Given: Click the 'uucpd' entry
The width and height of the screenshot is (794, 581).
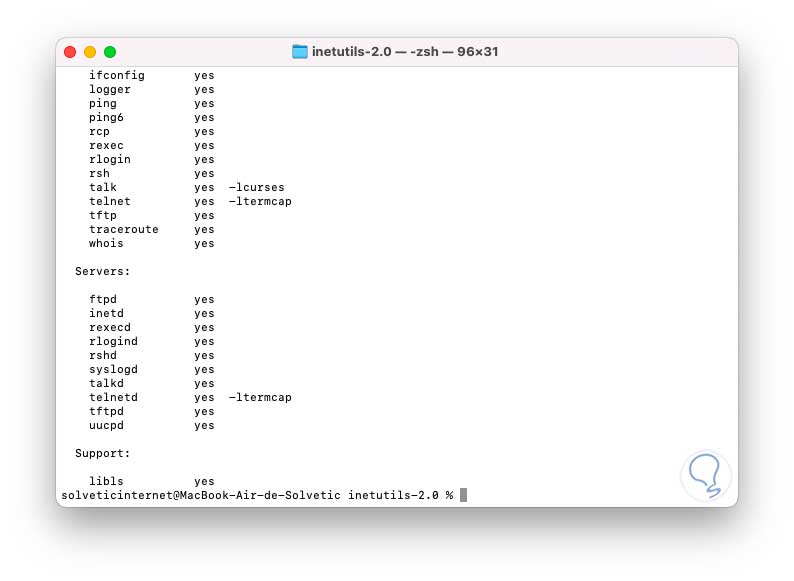Looking at the screenshot, I should click(106, 425).
